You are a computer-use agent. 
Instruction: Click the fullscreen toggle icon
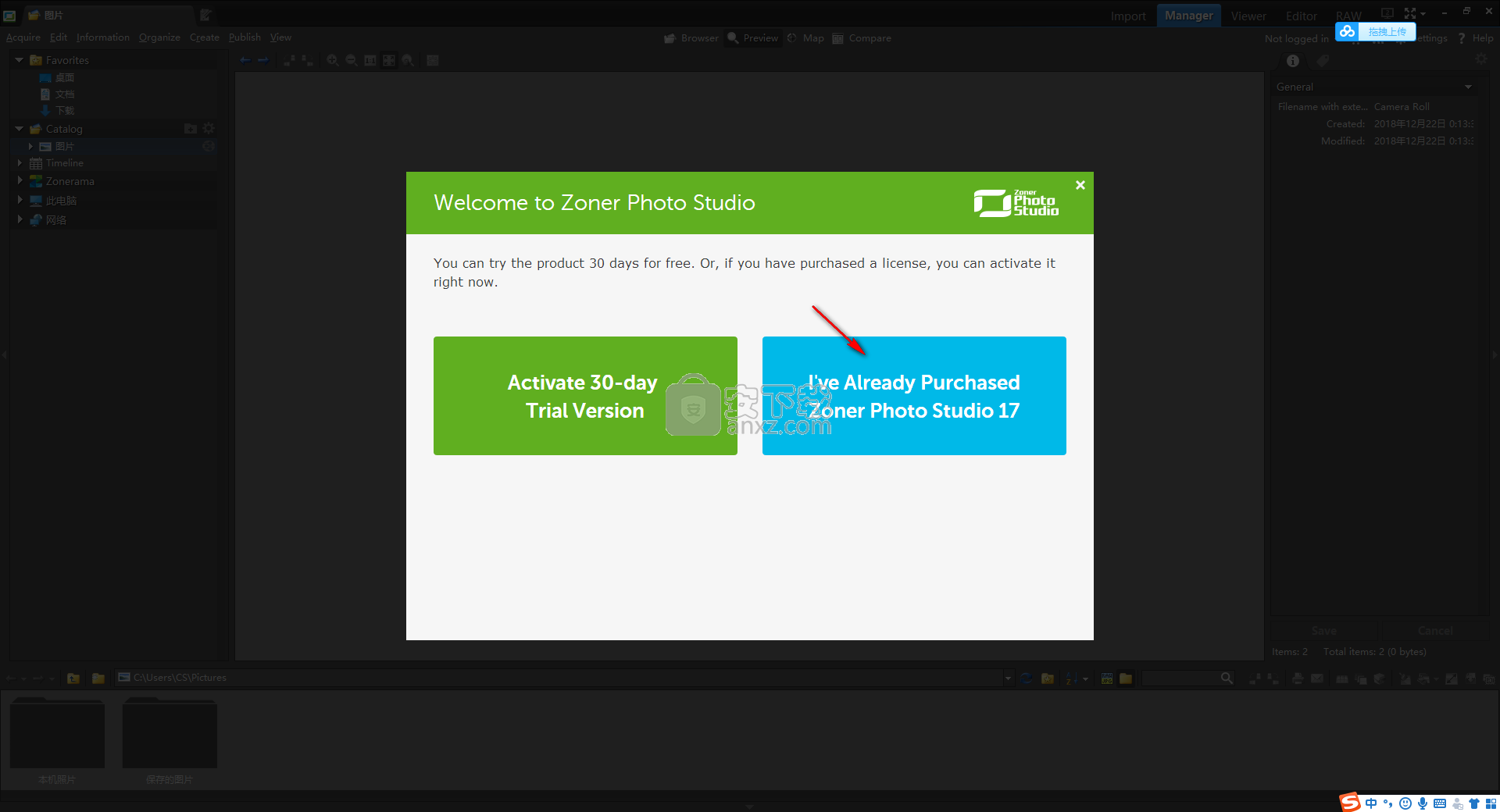(1410, 13)
